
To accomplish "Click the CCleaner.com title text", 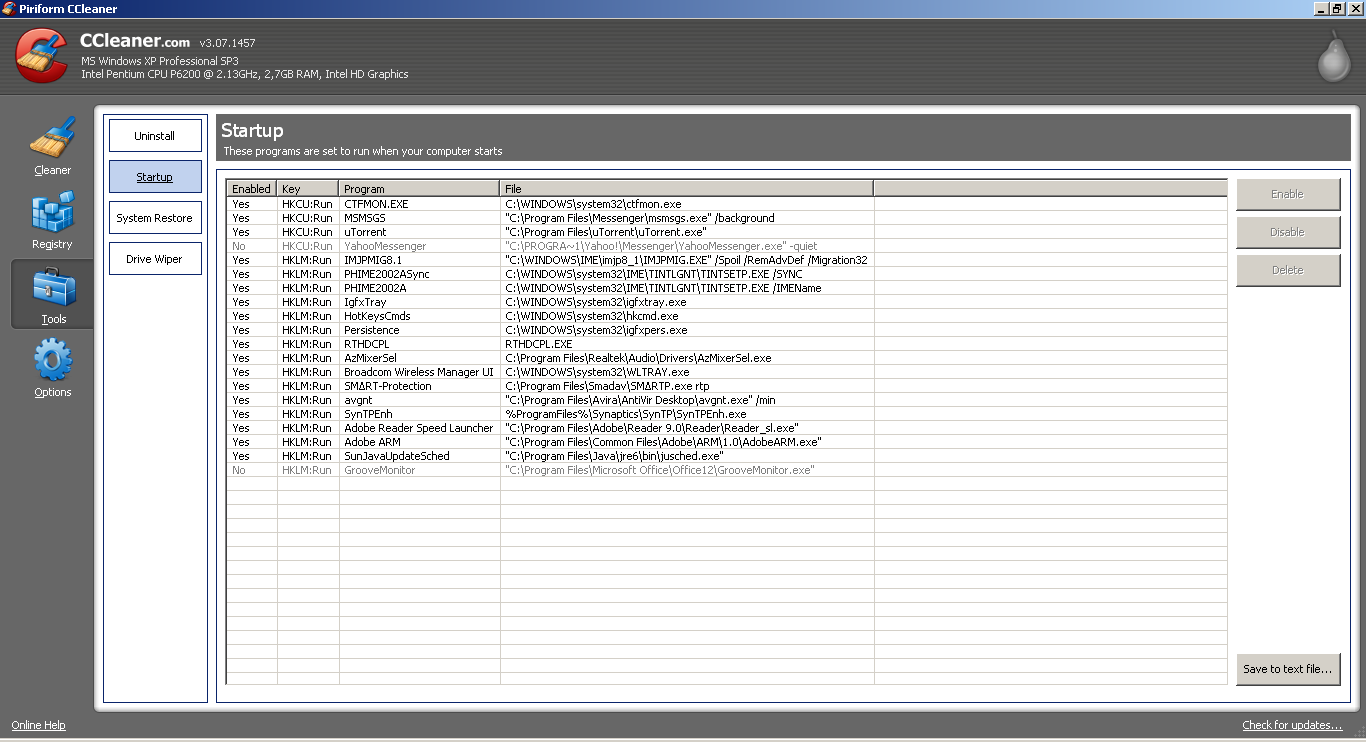I will click(x=135, y=42).
